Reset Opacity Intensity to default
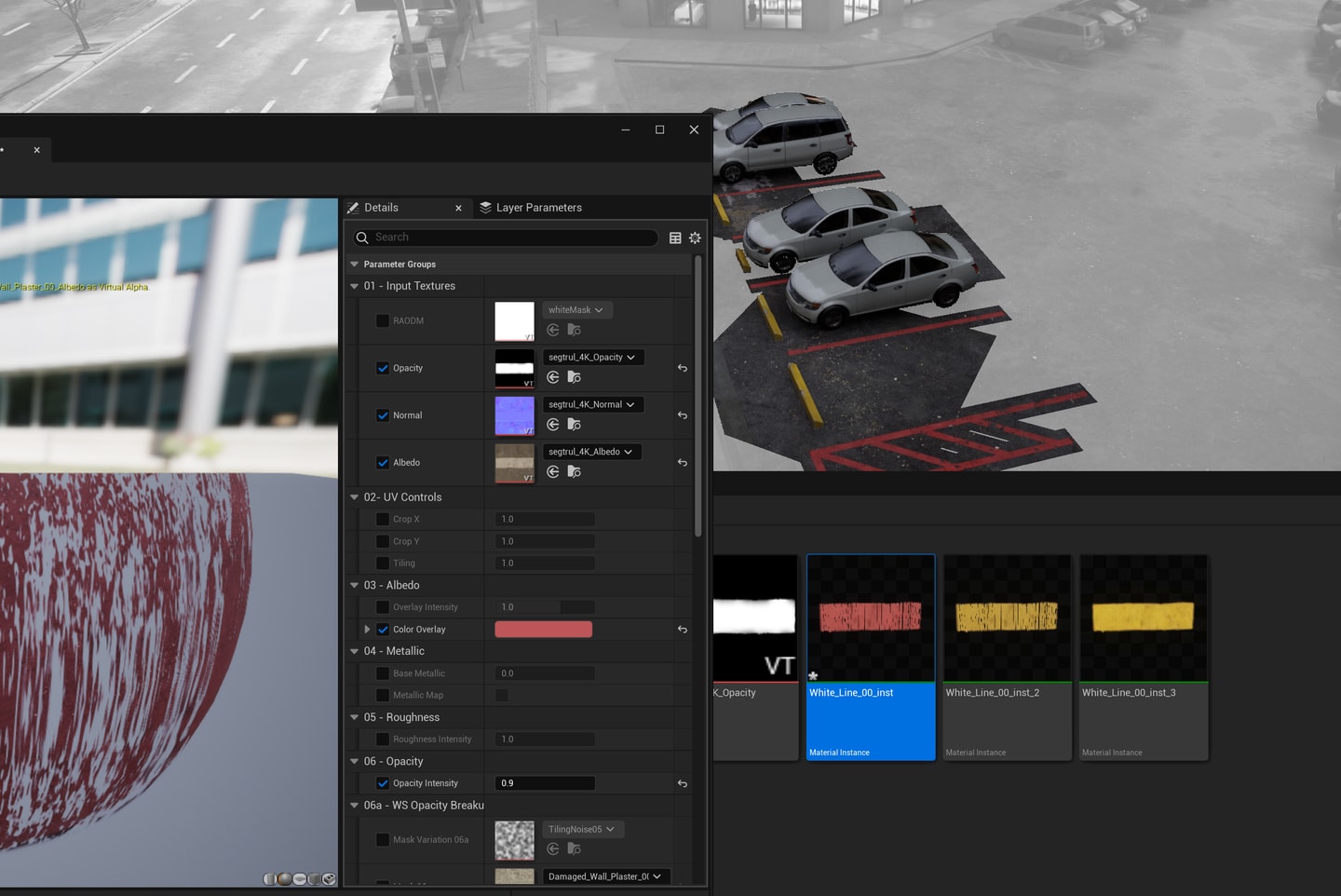Viewport: 1341px width, 896px height. (x=683, y=783)
